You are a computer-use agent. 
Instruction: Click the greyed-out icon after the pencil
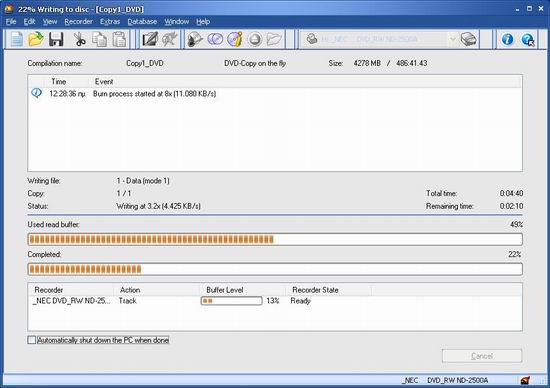click(x=170, y=39)
